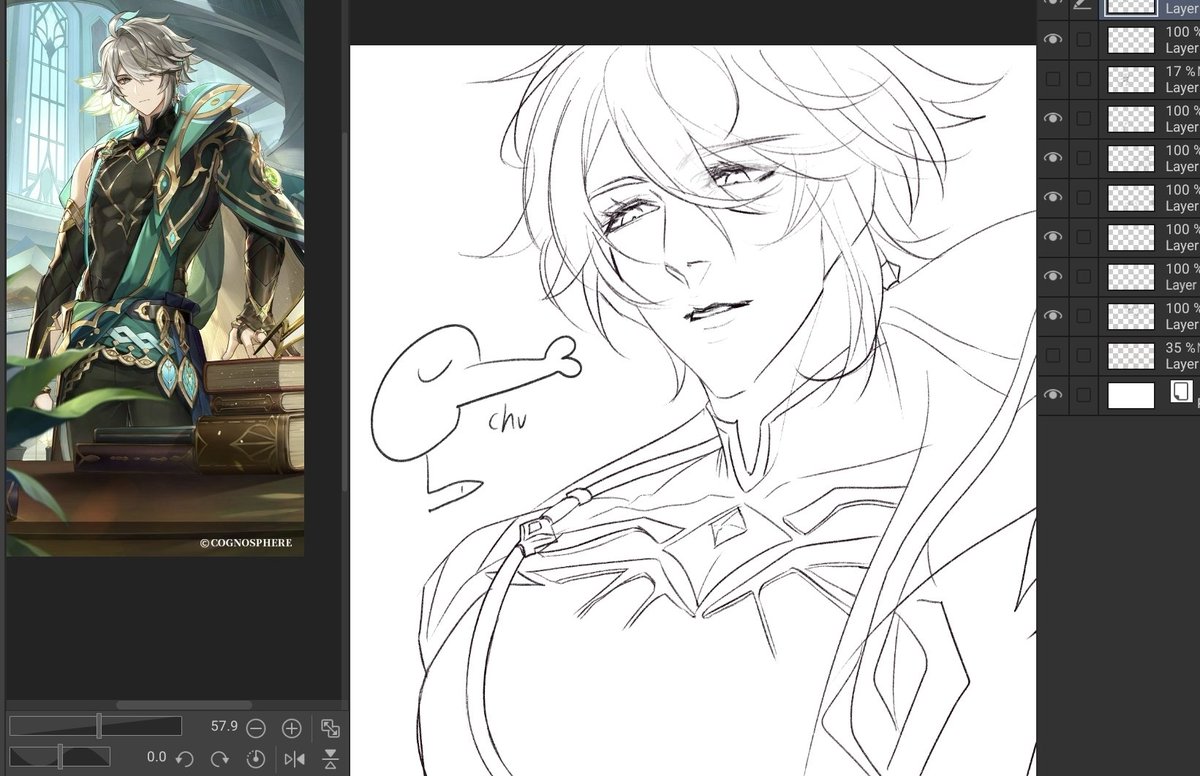Image resolution: width=1200 pixels, height=776 pixels.
Task: Click the Navigator zoom slider
Action: [x=96, y=726]
